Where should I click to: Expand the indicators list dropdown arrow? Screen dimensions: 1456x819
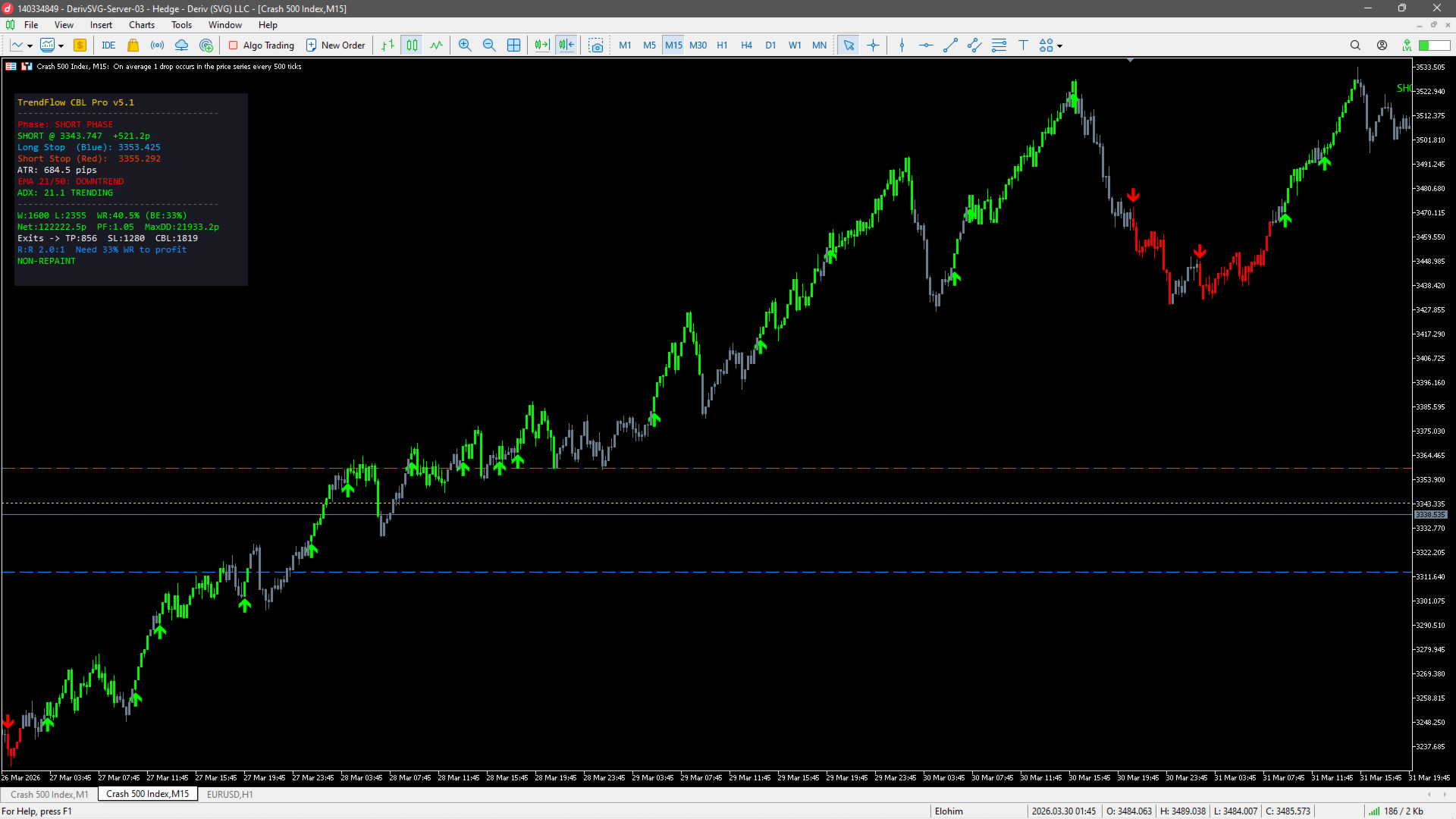point(61,46)
